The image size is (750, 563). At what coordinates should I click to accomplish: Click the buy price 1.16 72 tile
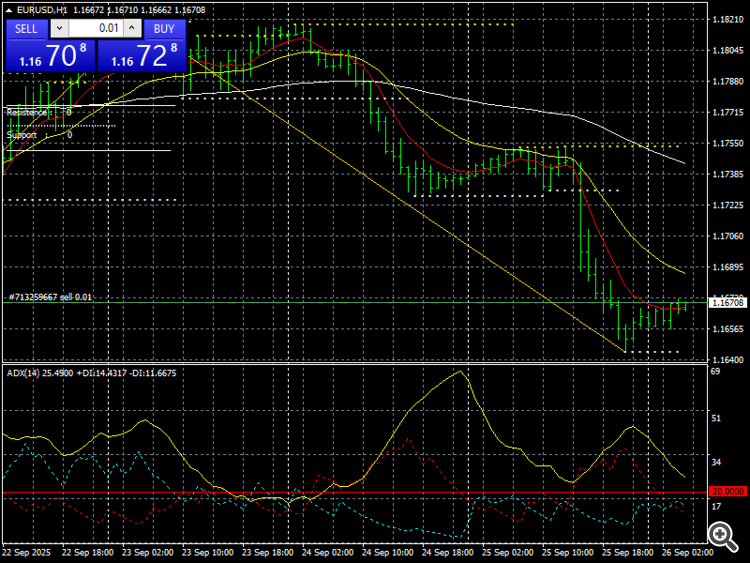(x=142, y=55)
